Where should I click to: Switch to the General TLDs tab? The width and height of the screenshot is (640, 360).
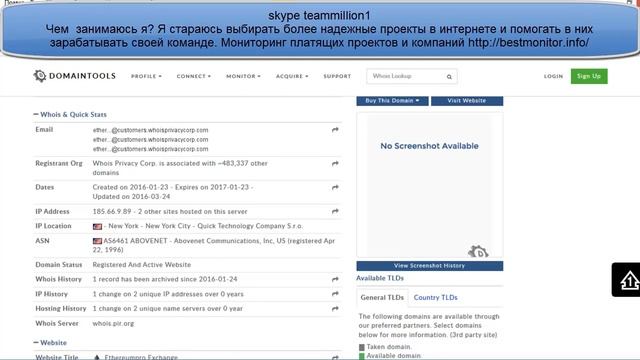[x=382, y=298]
